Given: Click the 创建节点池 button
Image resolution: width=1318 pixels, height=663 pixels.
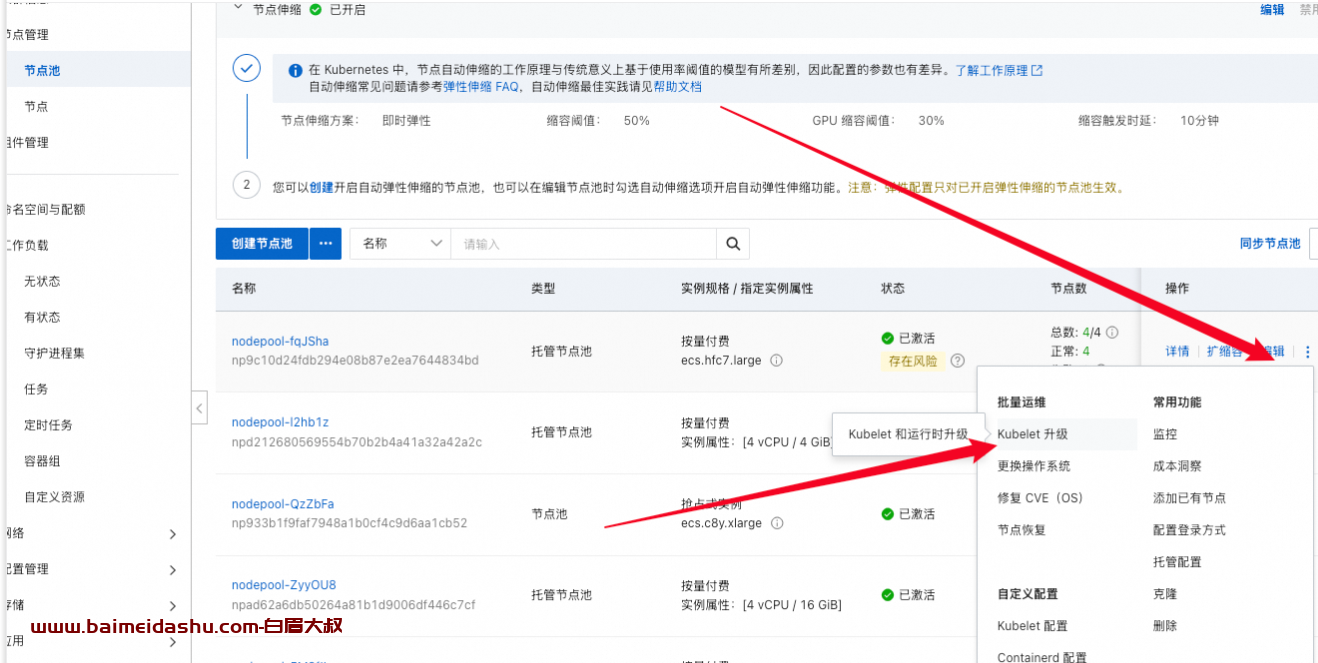Looking at the screenshot, I should (x=262, y=243).
